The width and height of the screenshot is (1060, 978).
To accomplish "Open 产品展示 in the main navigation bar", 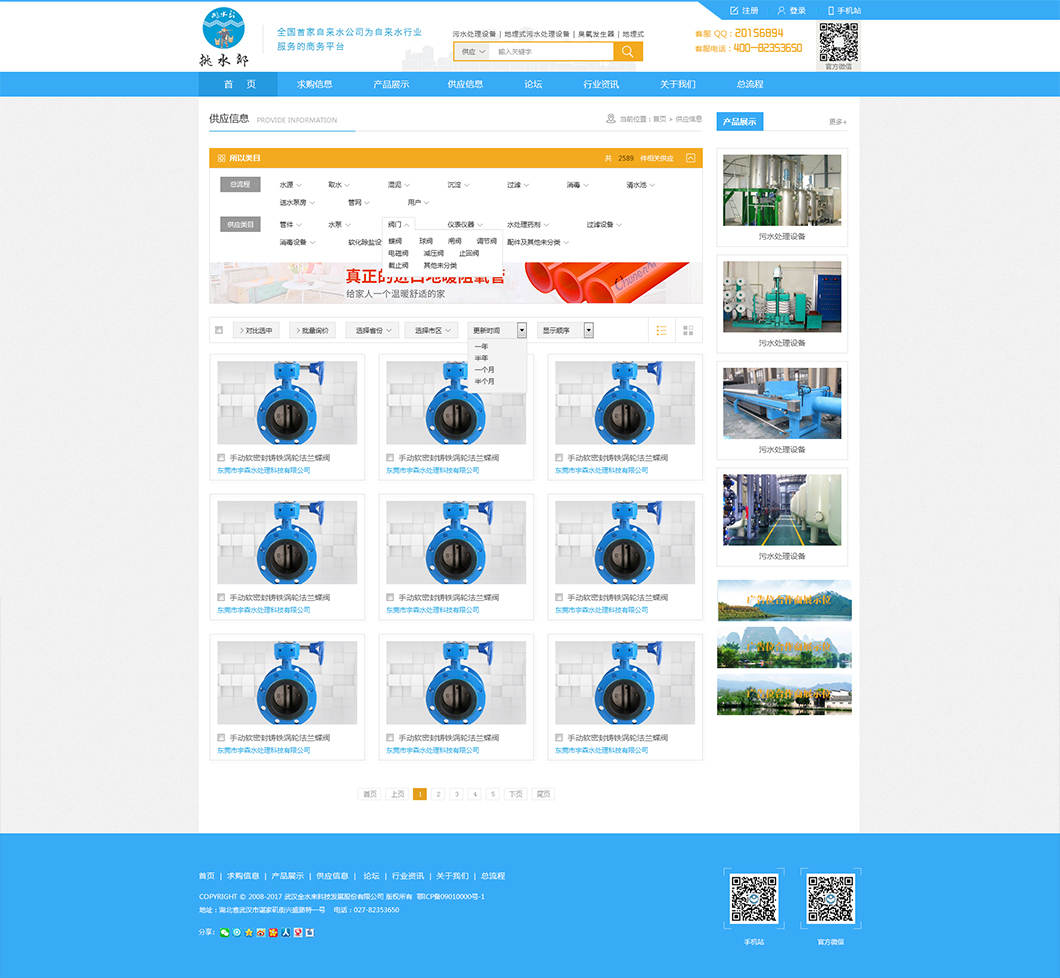I will pos(391,84).
